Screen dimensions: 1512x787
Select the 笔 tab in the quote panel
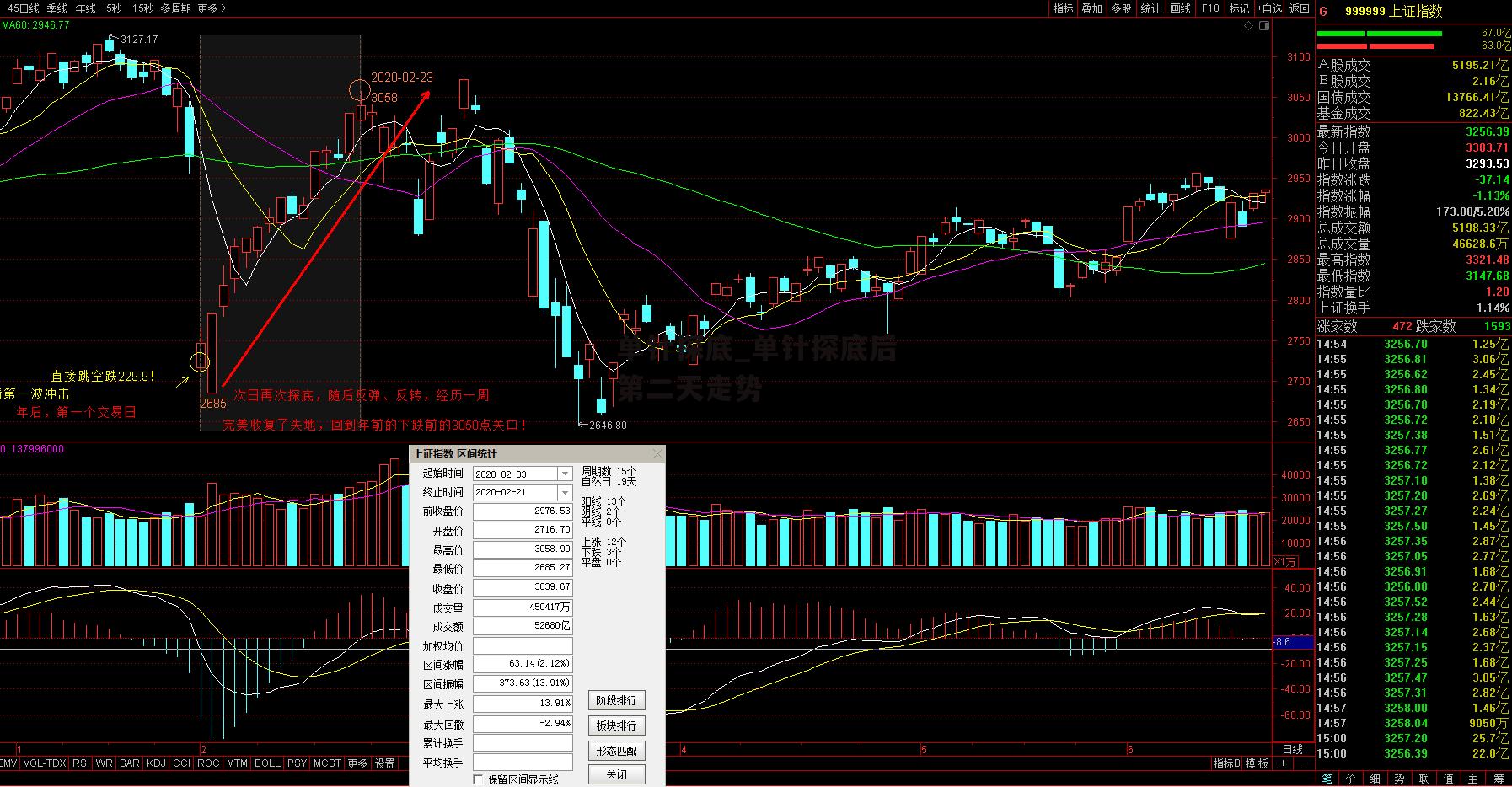point(1327,779)
